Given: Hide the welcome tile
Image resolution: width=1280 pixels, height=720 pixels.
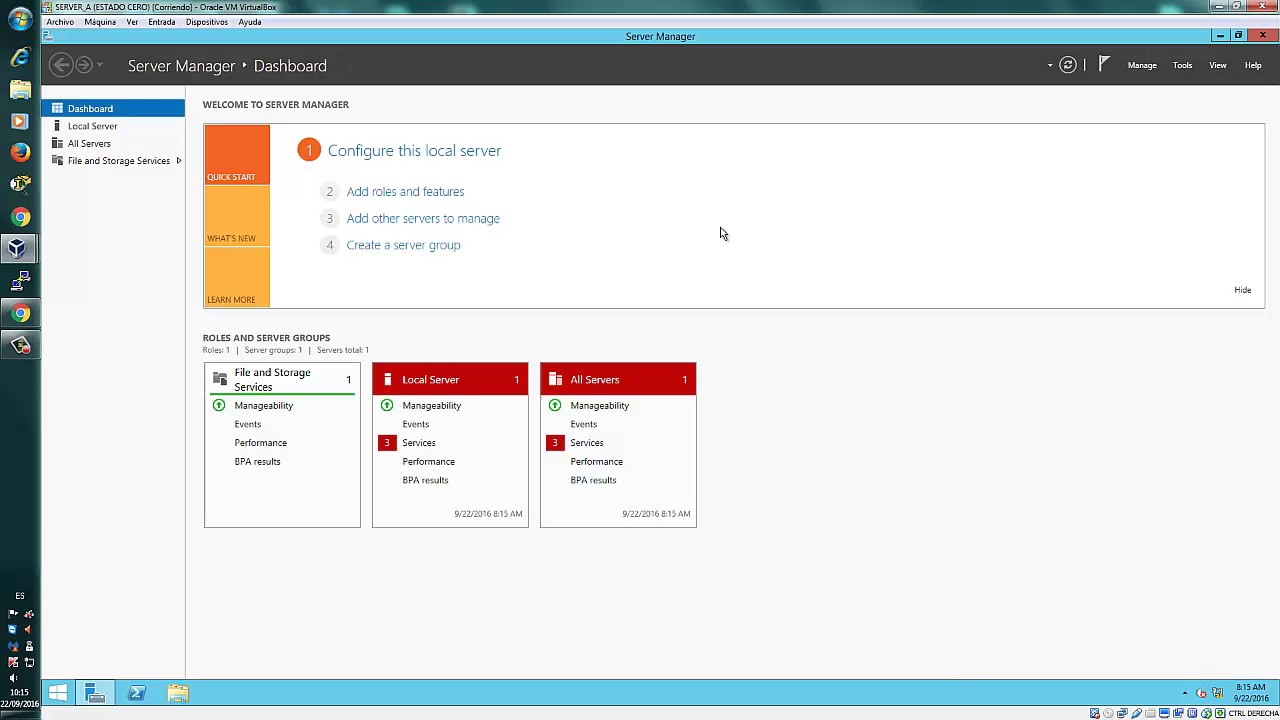Looking at the screenshot, I should [1242, 290].
